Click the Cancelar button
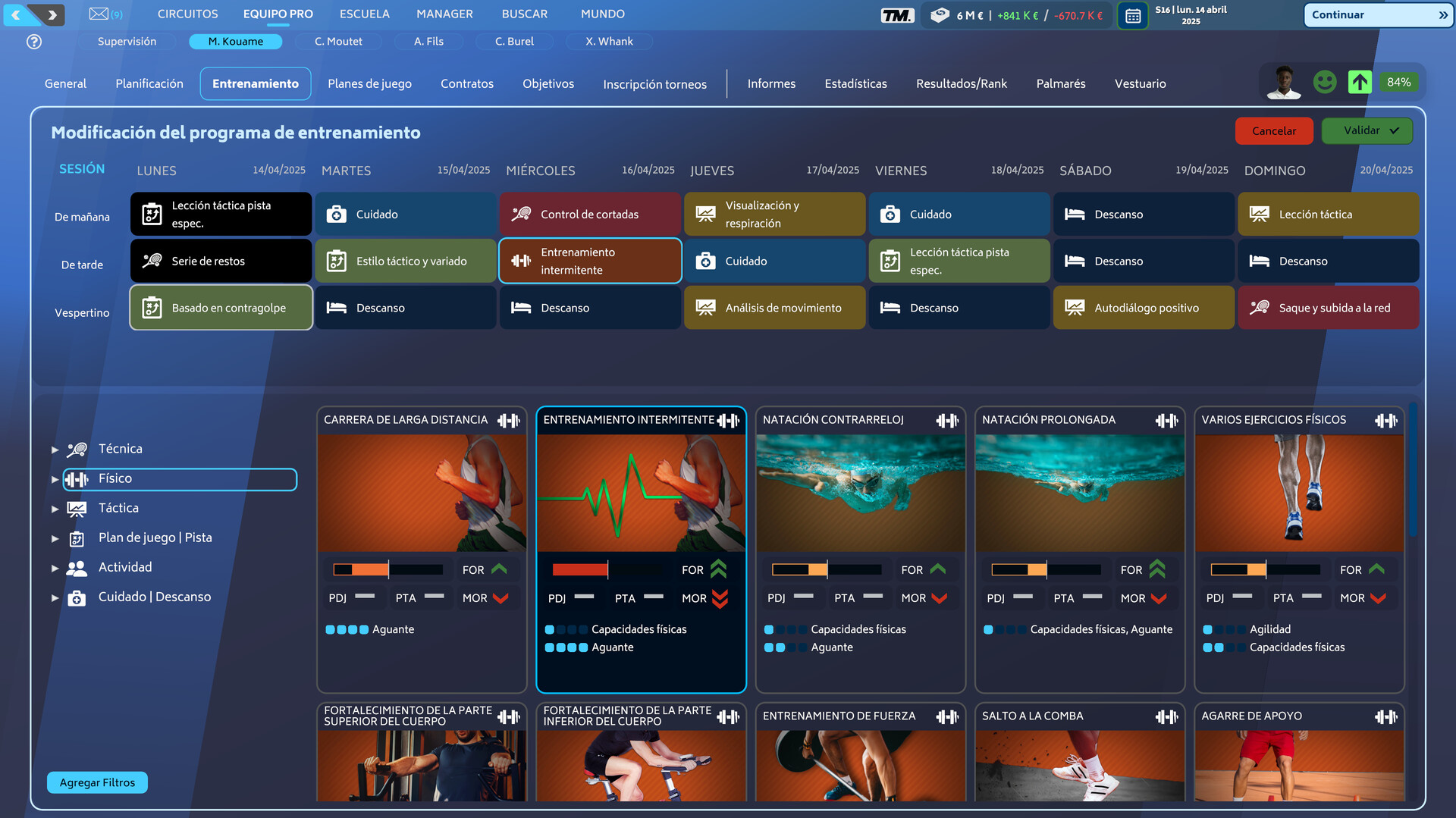Image resolution: width=1456 pixels, height=818 pixels. [x=1274, y=130]
